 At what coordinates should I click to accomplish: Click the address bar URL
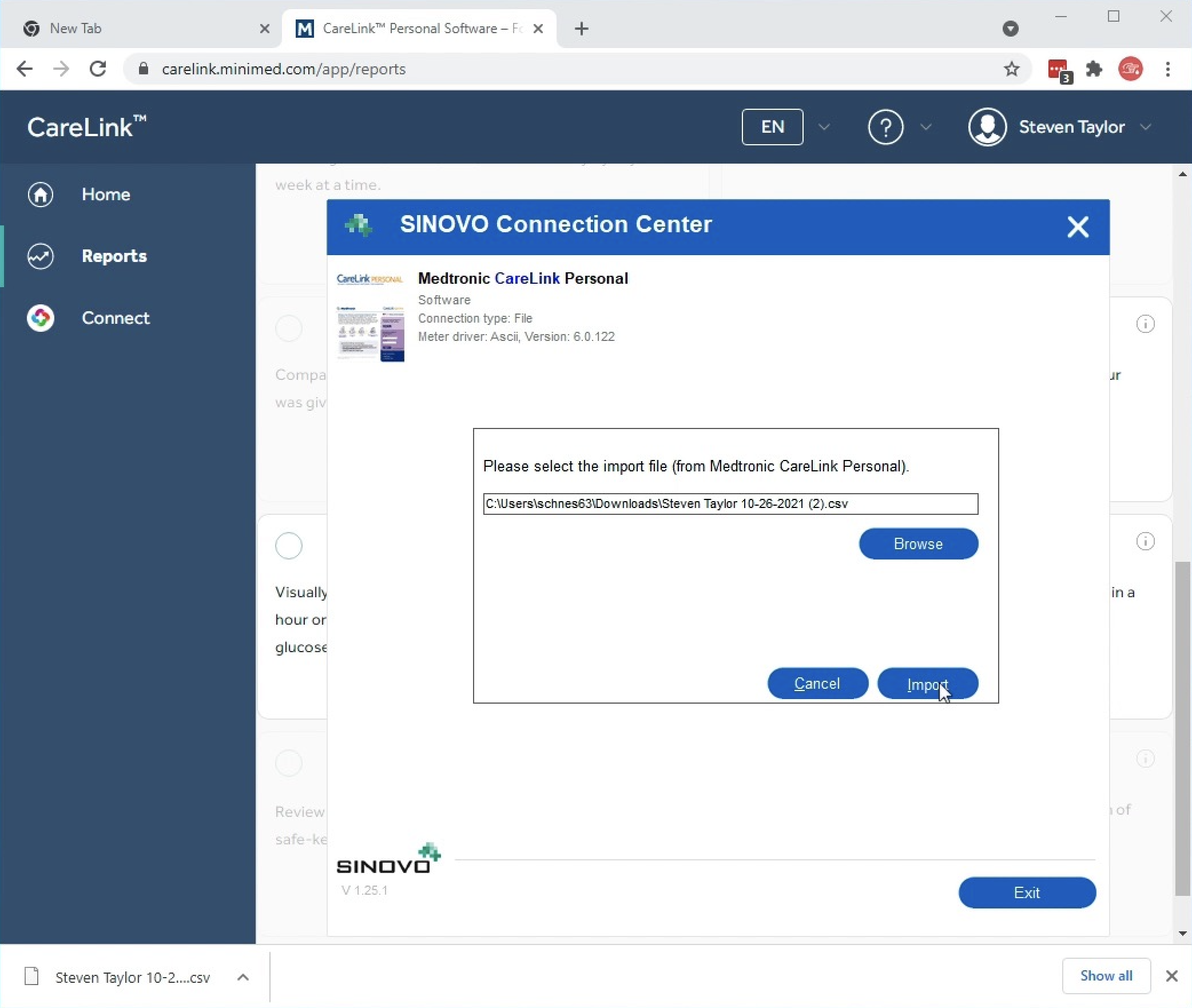point(284,69)
